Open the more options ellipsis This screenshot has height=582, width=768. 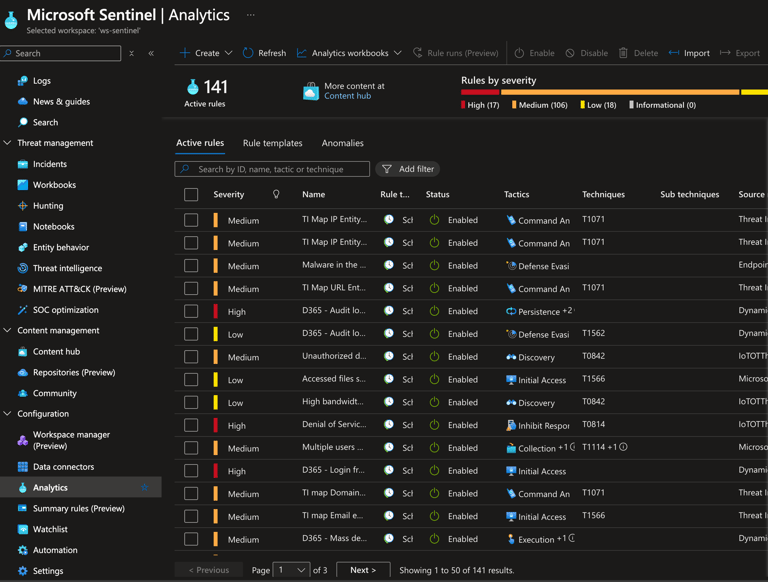coord(251,15)
